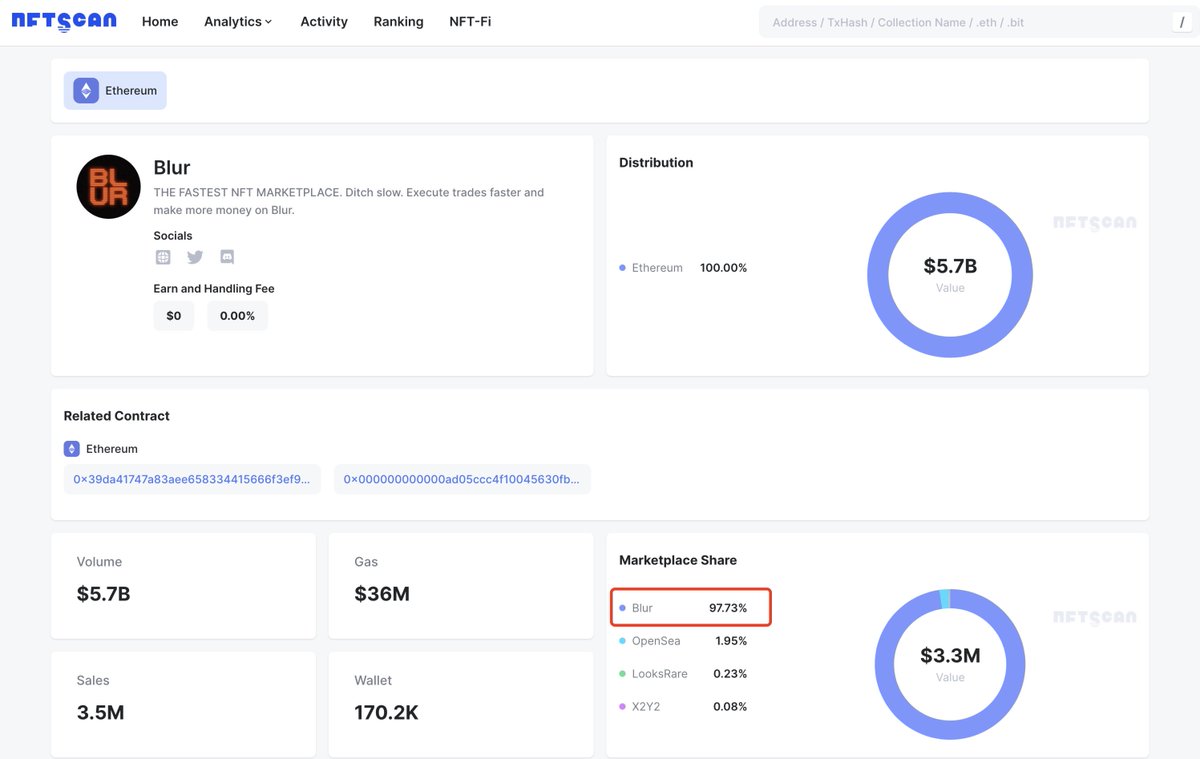Open the Blur website globe icon
This screenshot has width=1200, height=759.
(x=163, y=257)
